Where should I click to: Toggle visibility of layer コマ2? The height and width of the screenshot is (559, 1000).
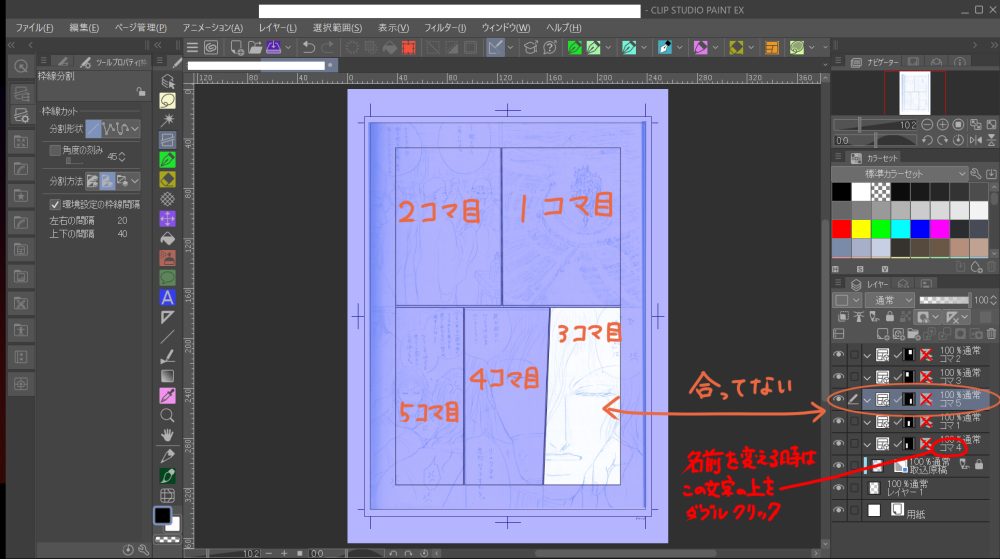[x=839, y=355]
